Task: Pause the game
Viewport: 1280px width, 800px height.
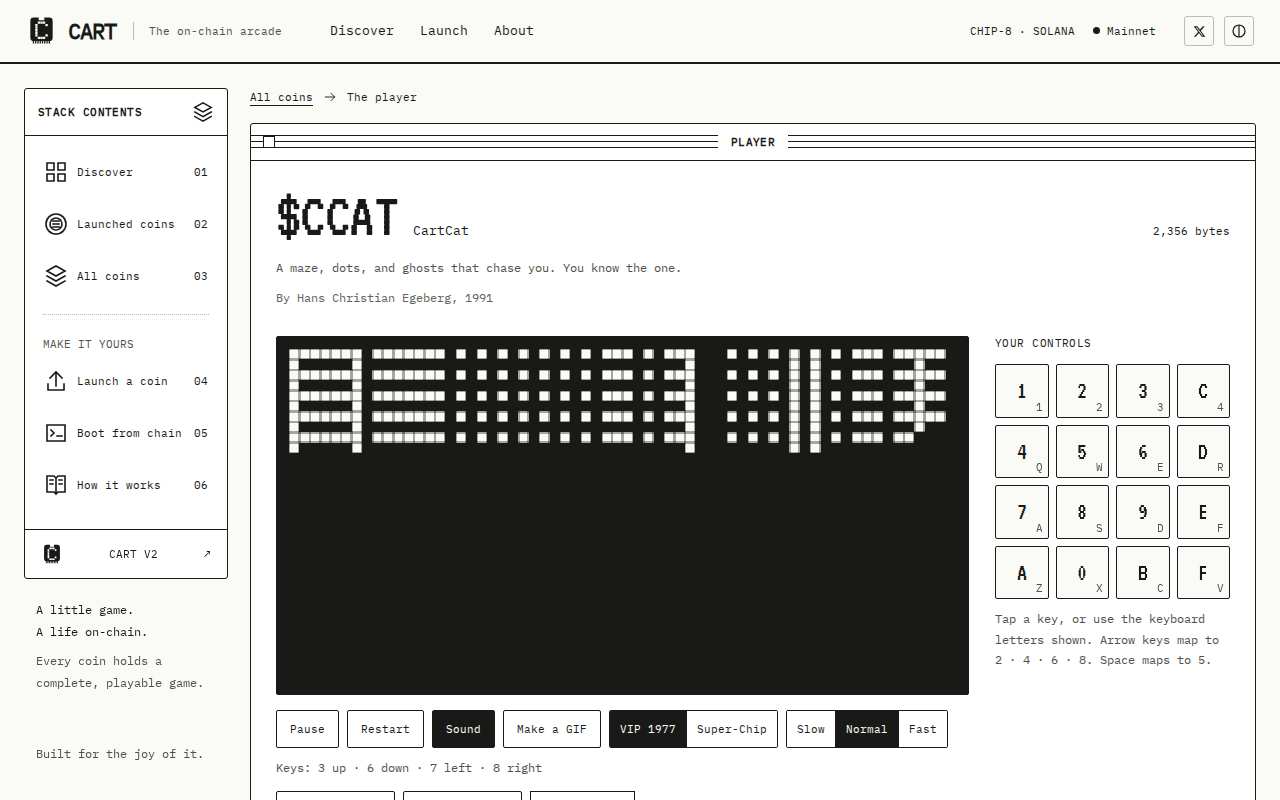Action: [307, 729]
